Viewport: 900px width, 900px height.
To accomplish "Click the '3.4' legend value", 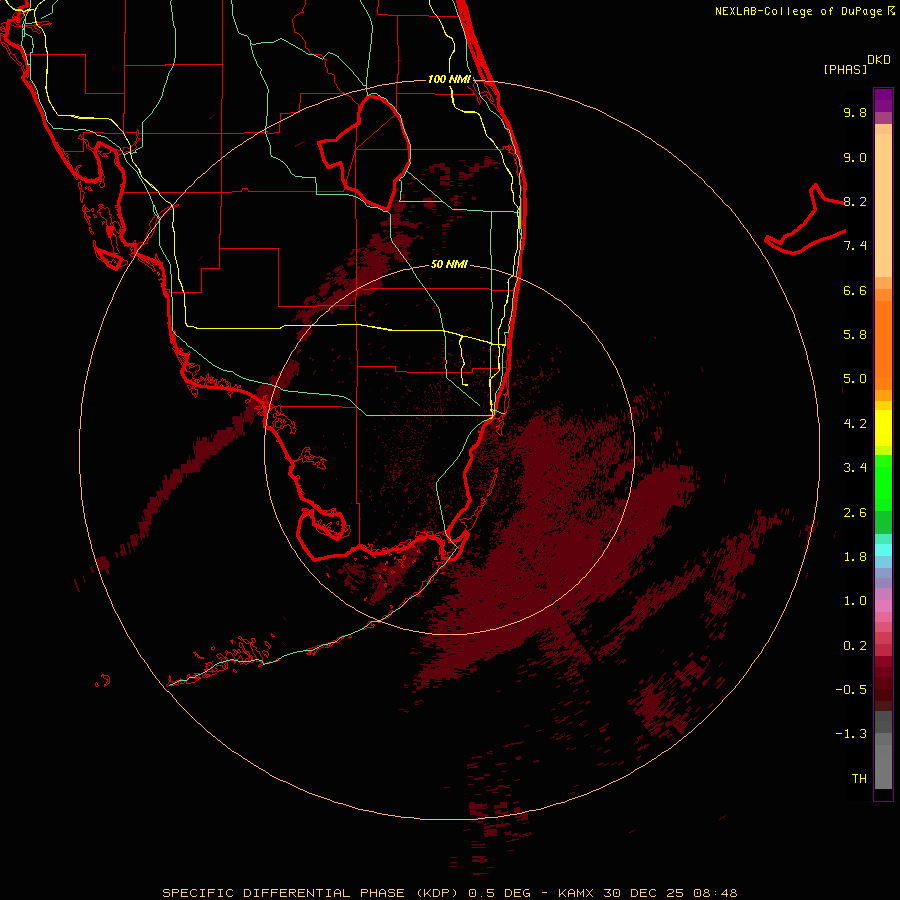I will tap(855, 468).
